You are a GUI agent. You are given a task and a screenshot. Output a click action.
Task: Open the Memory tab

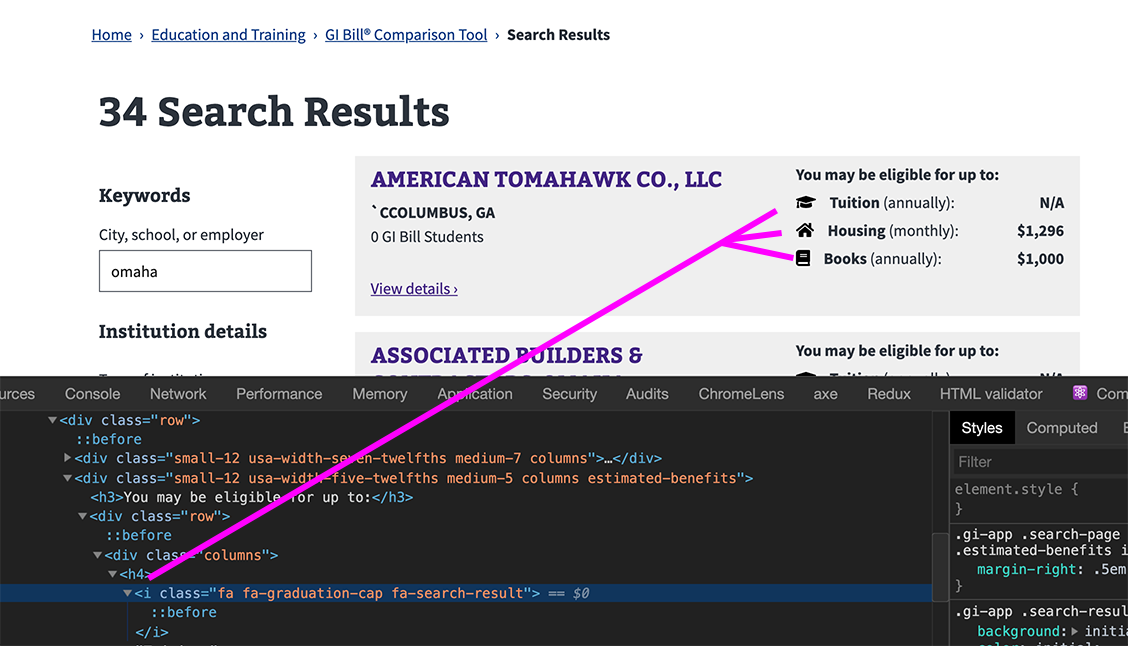[380, 393]
